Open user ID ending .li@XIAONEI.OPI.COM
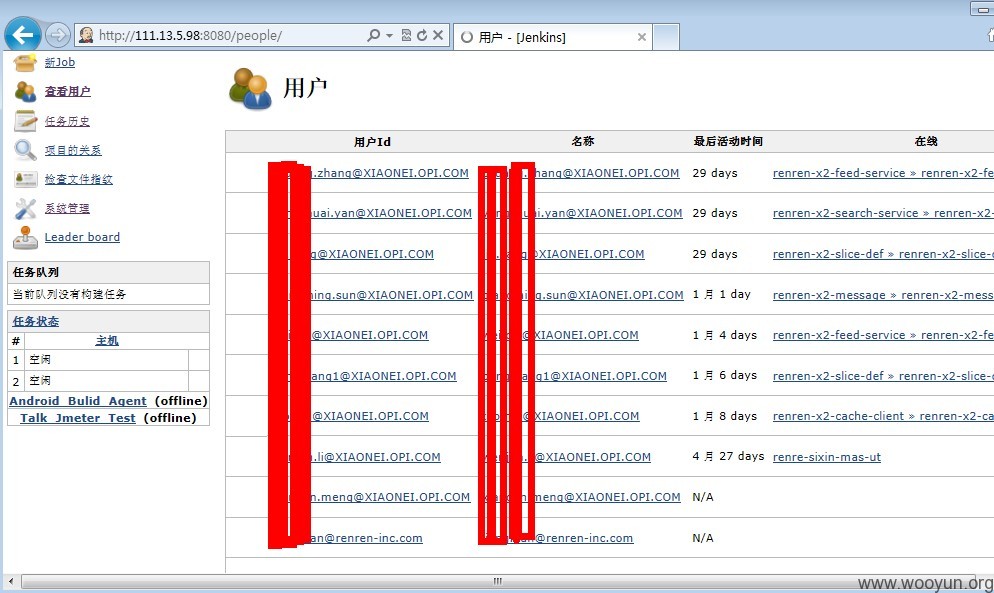Viewport: 994px width, 593px height. tap(375, 457)
